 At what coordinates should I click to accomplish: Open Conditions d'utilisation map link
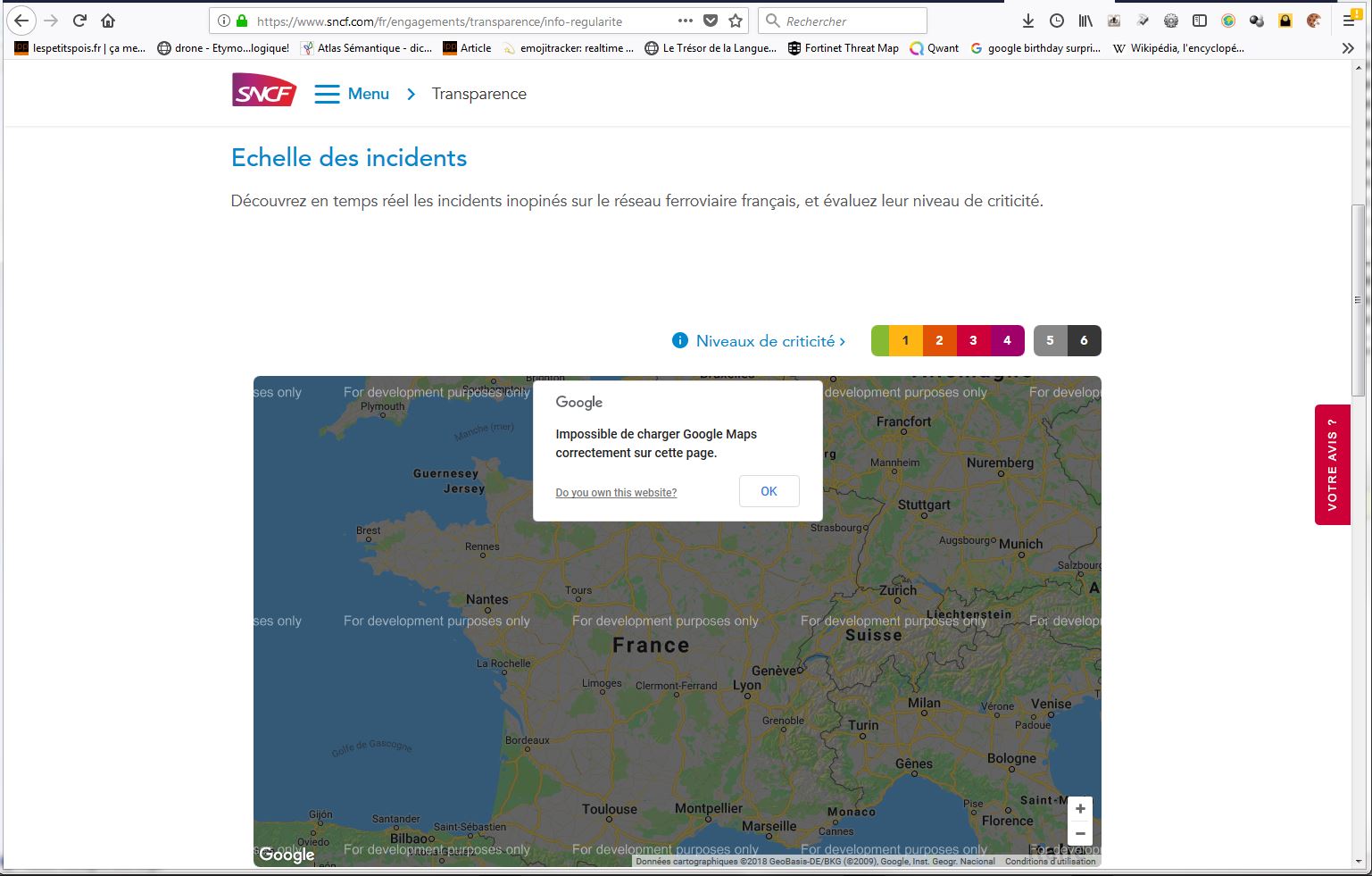point(1050,862)
